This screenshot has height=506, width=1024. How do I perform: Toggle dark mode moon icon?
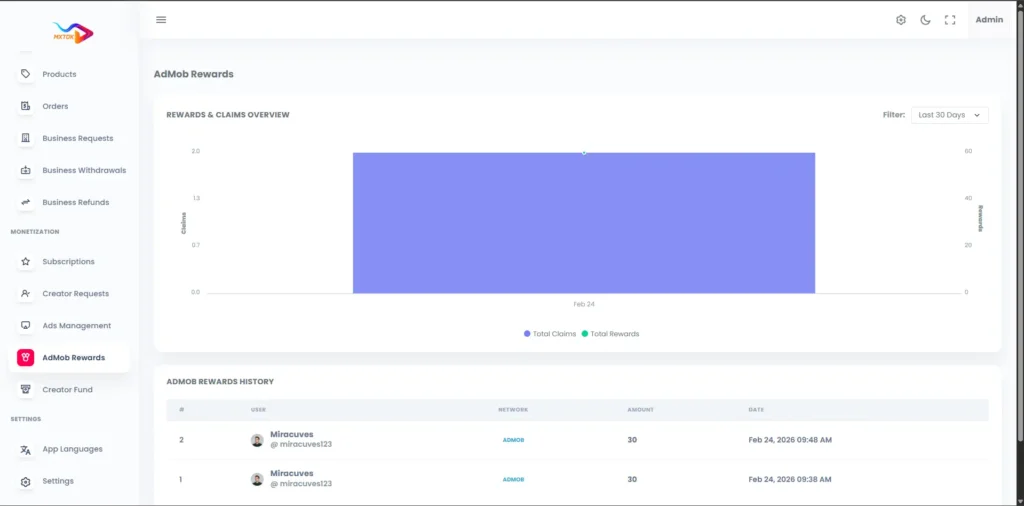[925, 20]
